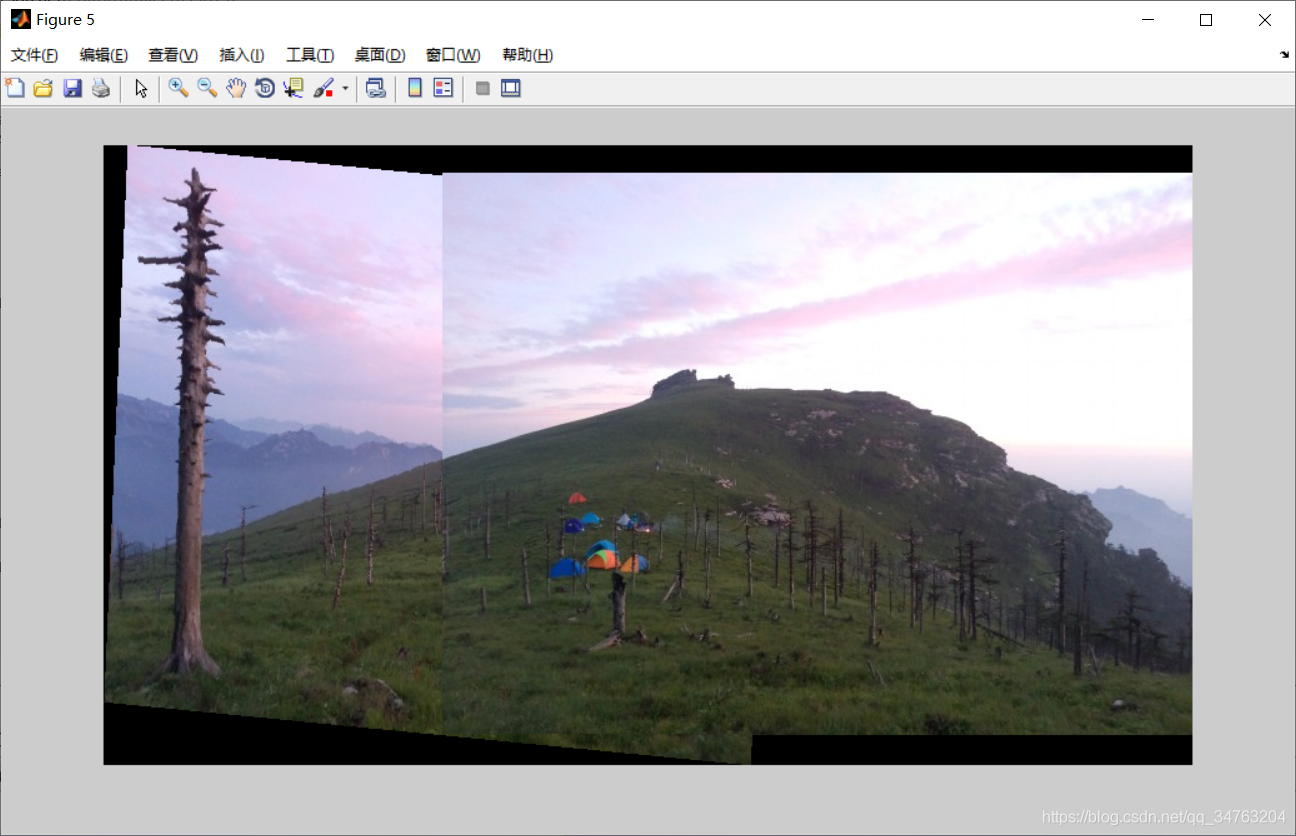Screen dimensions: 1296x836
Task: Click the stitched panorama image
Action: pyautogui.click(x=648, y=455)
